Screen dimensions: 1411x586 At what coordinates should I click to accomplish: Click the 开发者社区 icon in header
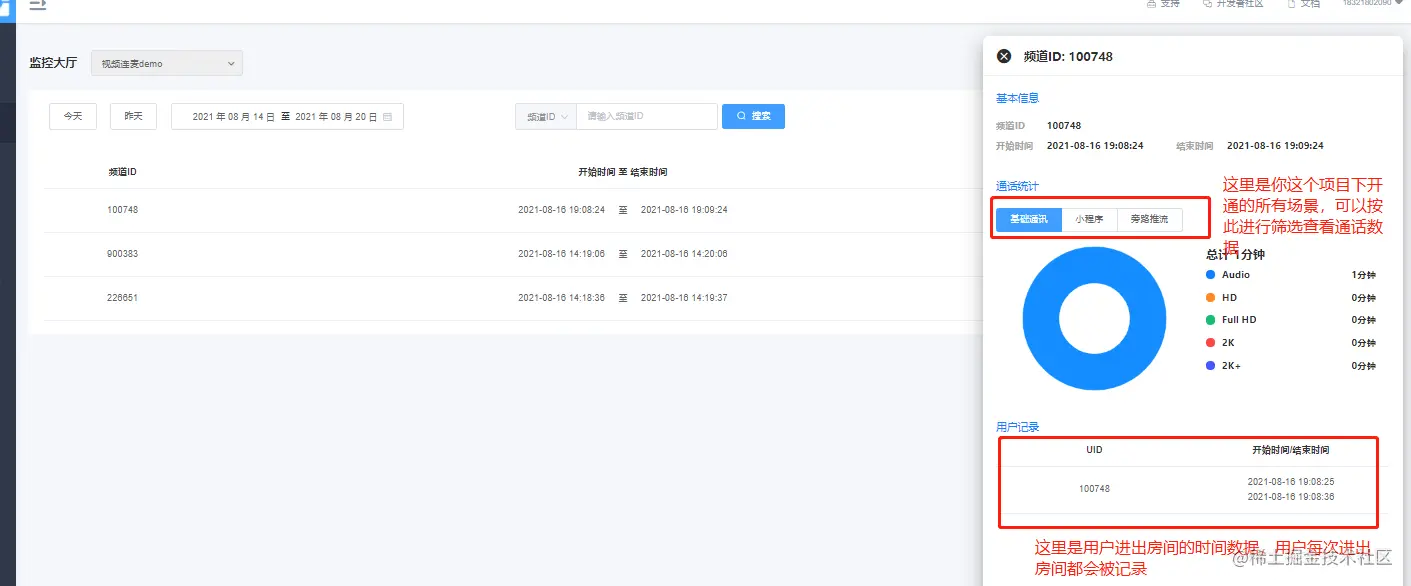tap(1207, 4)
